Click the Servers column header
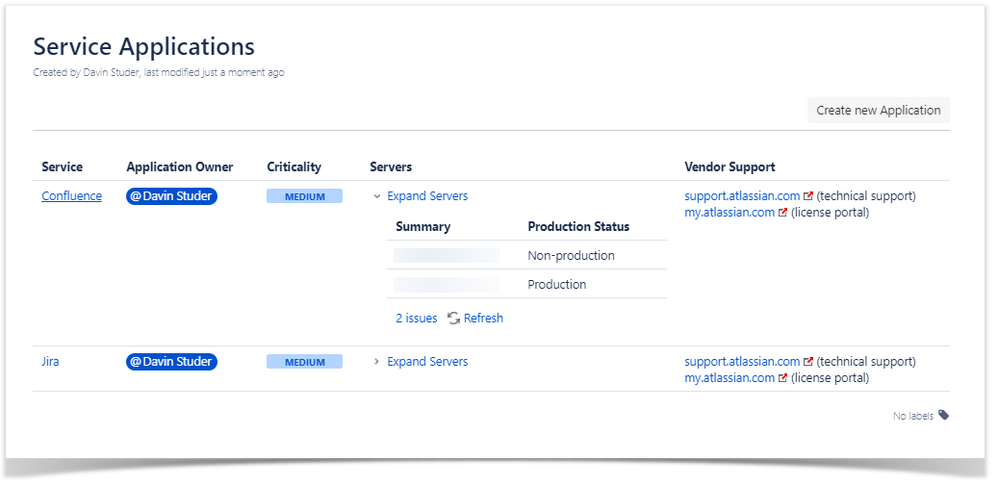This screenshot has width=998, height=486. [x=391, y=167]
